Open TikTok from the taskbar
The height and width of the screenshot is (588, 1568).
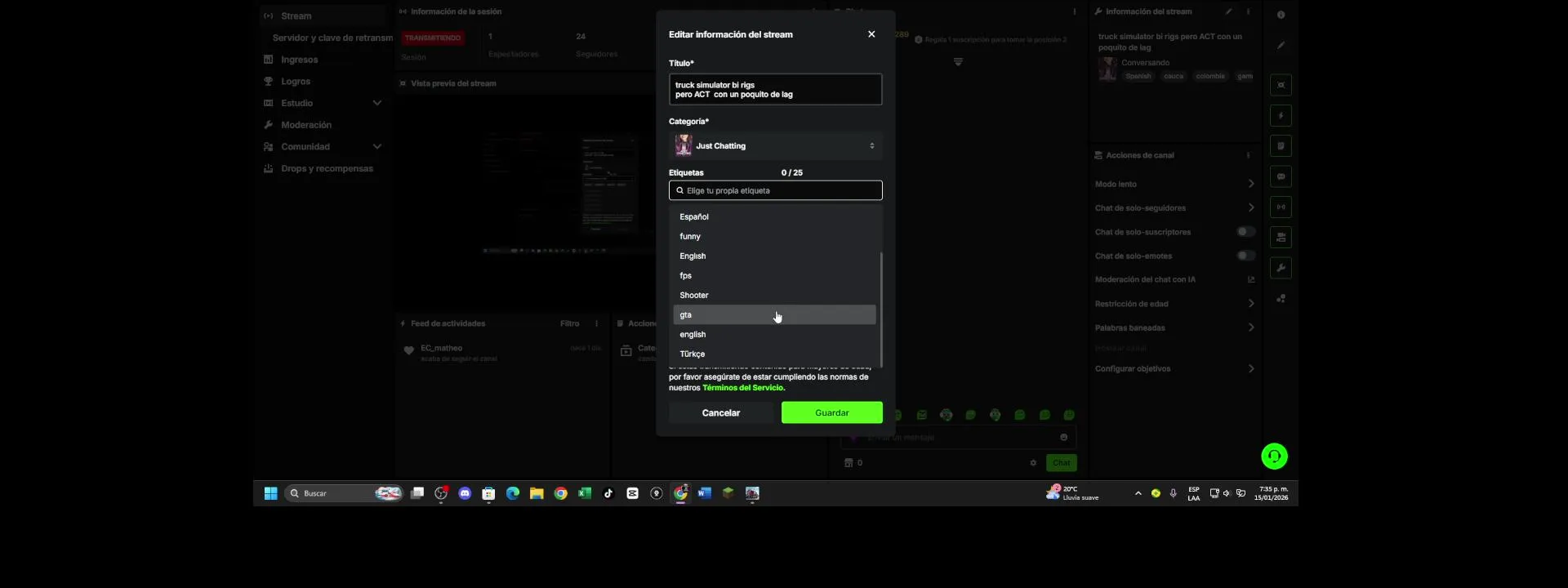pyautogui.click(x=608, y=493)
